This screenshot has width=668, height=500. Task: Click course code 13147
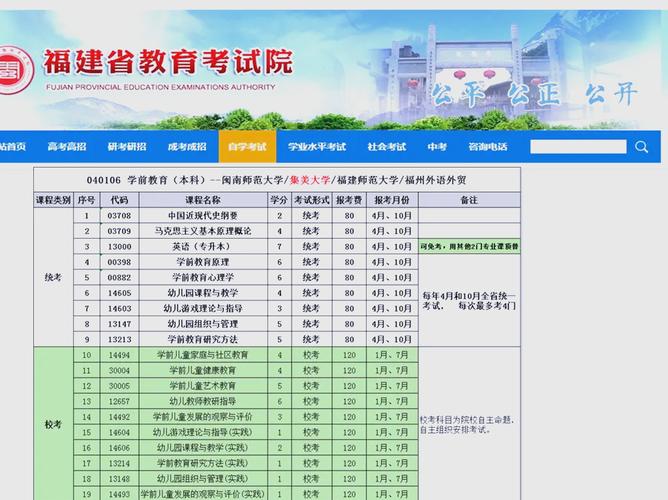119,324
